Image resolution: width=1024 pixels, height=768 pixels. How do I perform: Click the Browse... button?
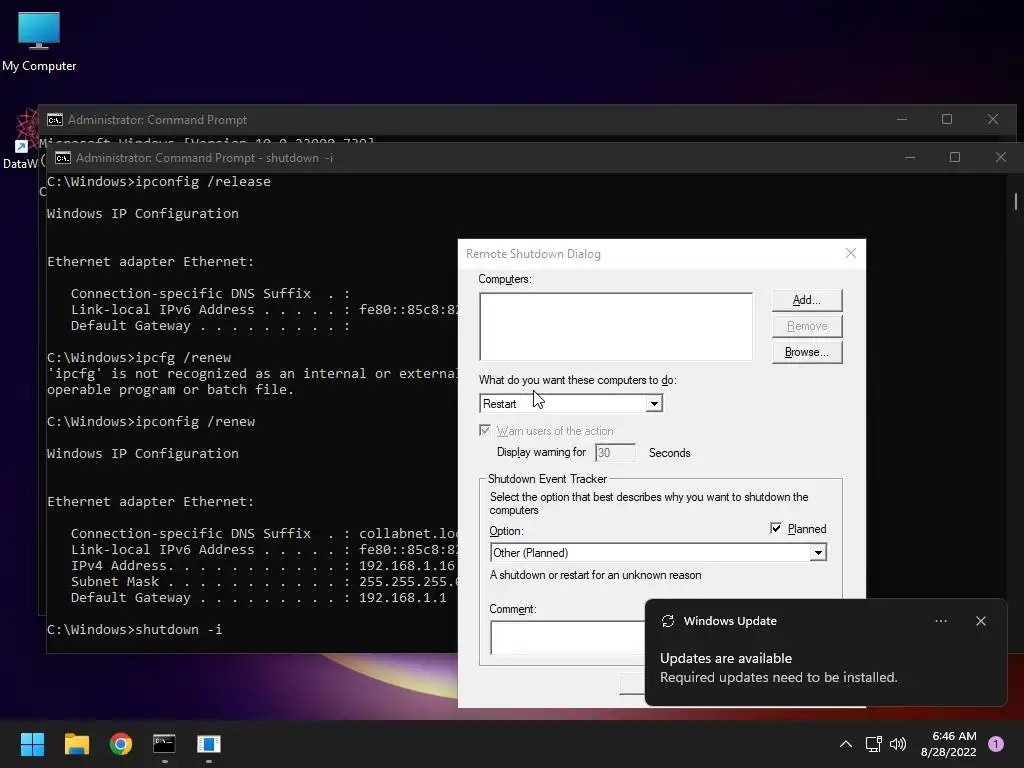807,352
